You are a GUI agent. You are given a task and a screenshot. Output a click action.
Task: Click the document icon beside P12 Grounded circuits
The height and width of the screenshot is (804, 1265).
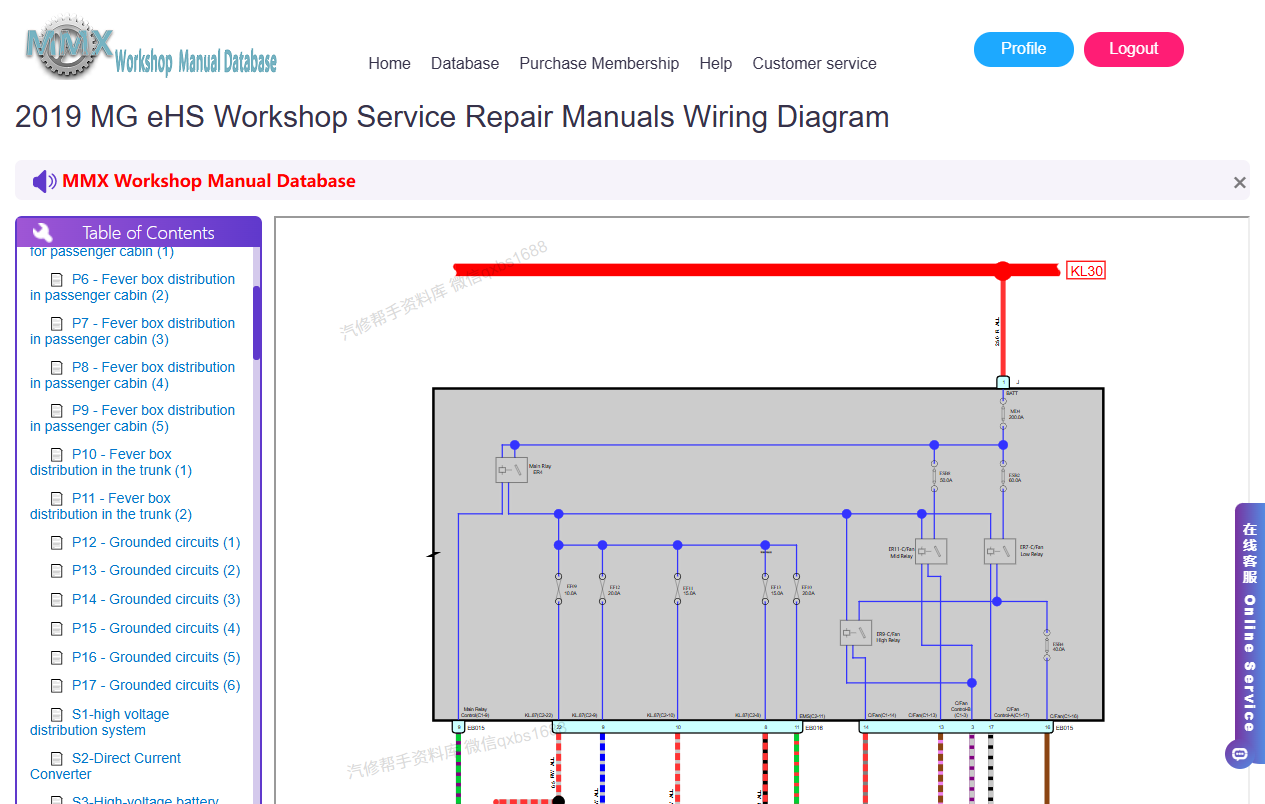[57, 543]
